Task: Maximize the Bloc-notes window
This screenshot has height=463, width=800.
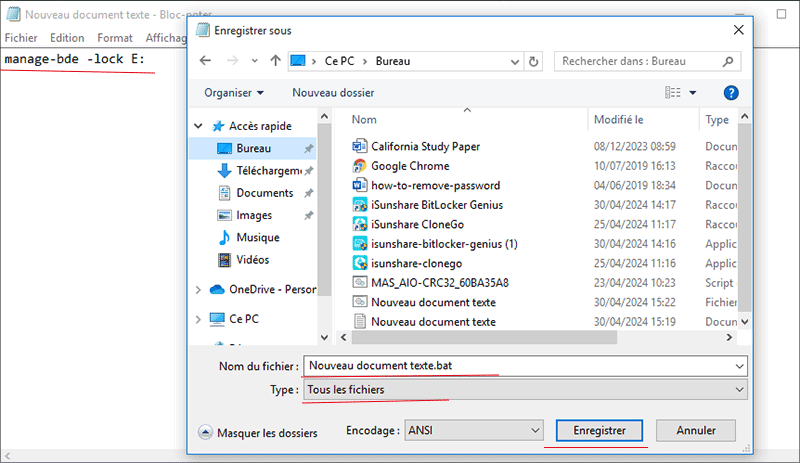Action: (x=781, y=14)
